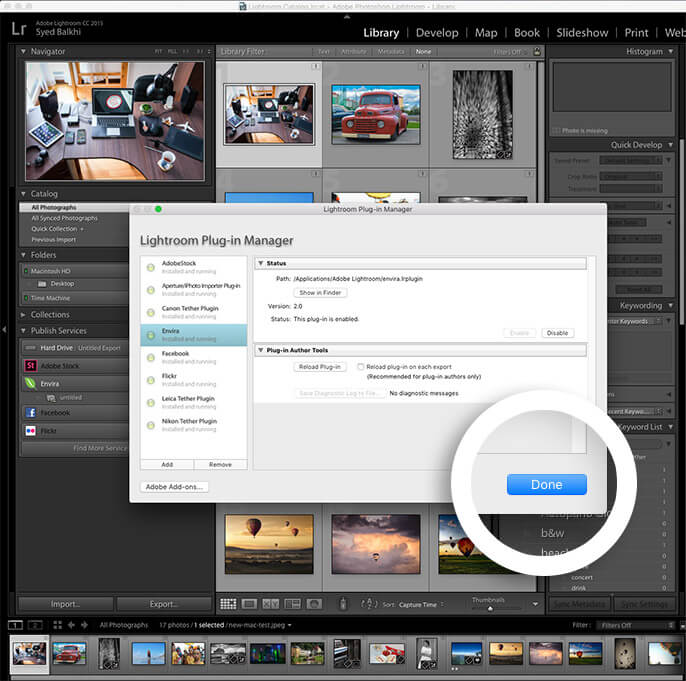Click the AdobeStock plug-in status indicator

pos(150,267)
